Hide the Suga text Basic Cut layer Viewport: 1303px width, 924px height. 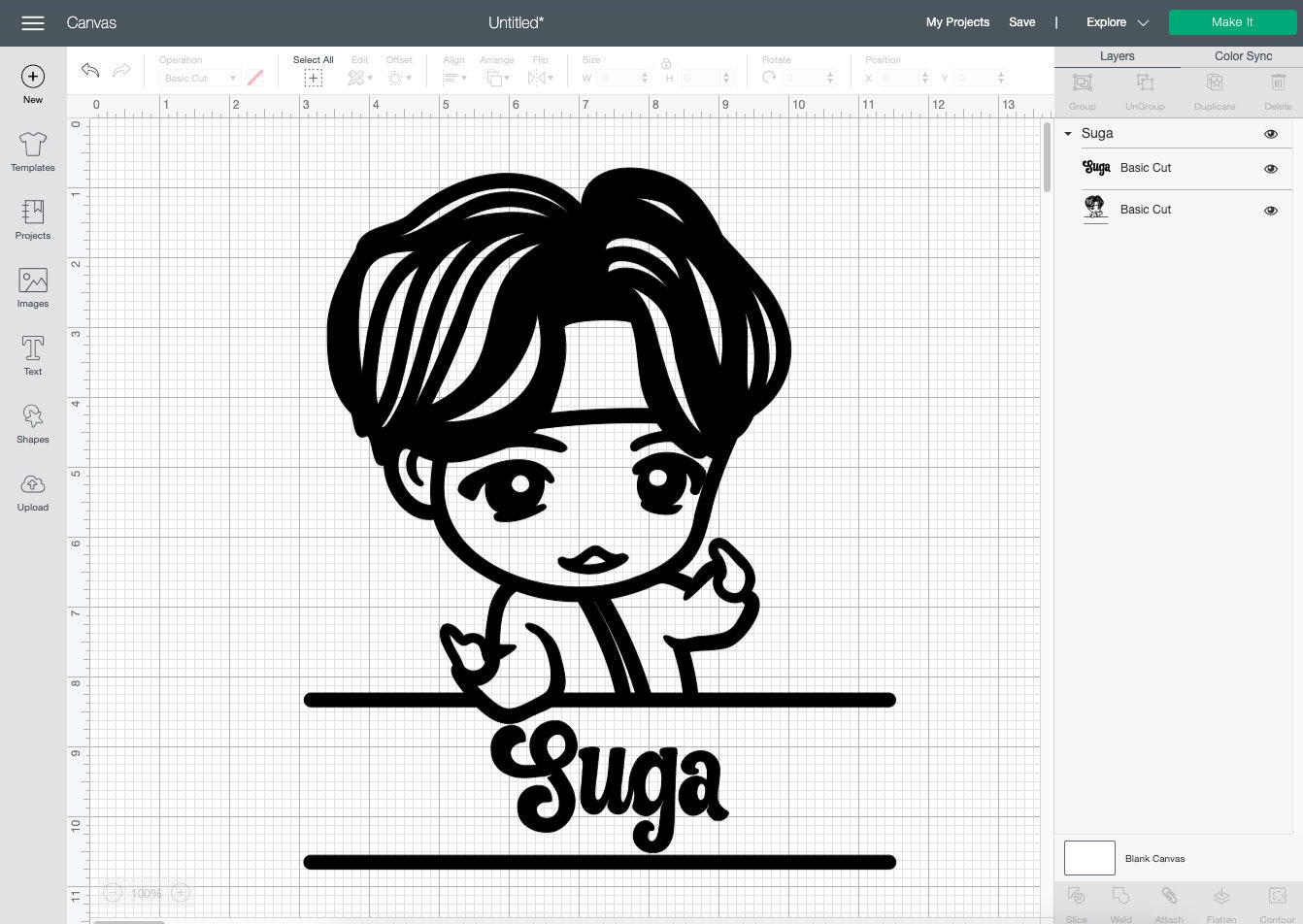click(1271, 169)
